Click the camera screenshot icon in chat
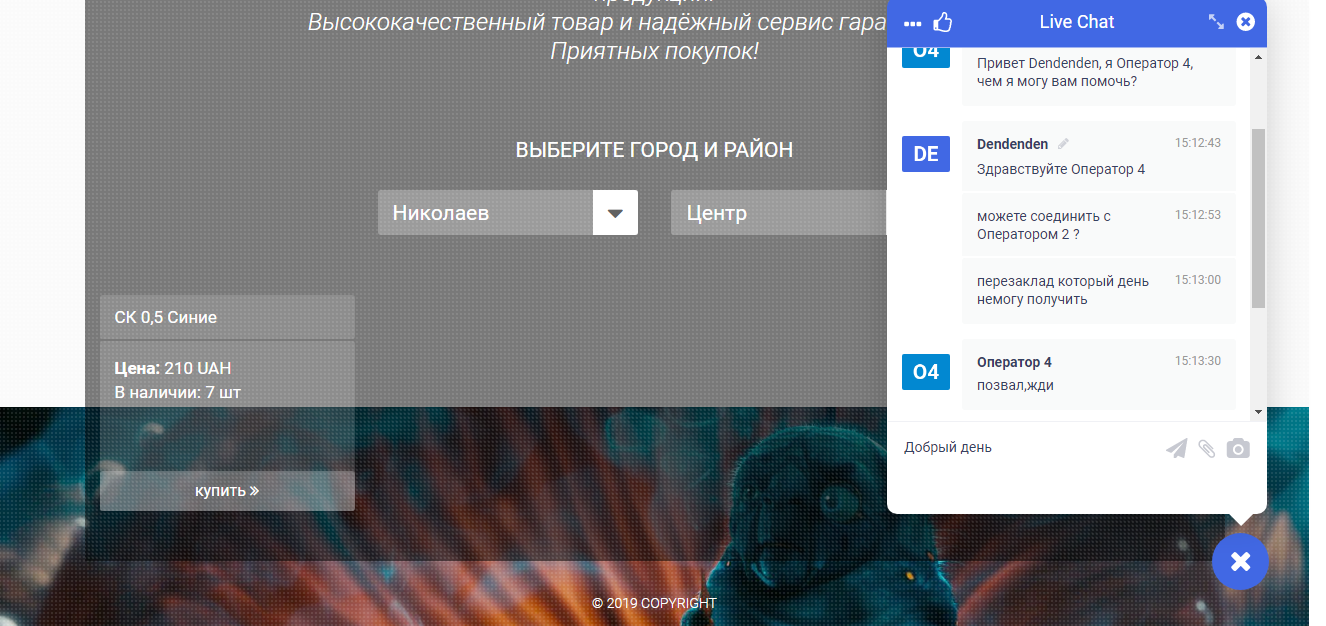 [1238, 449]
